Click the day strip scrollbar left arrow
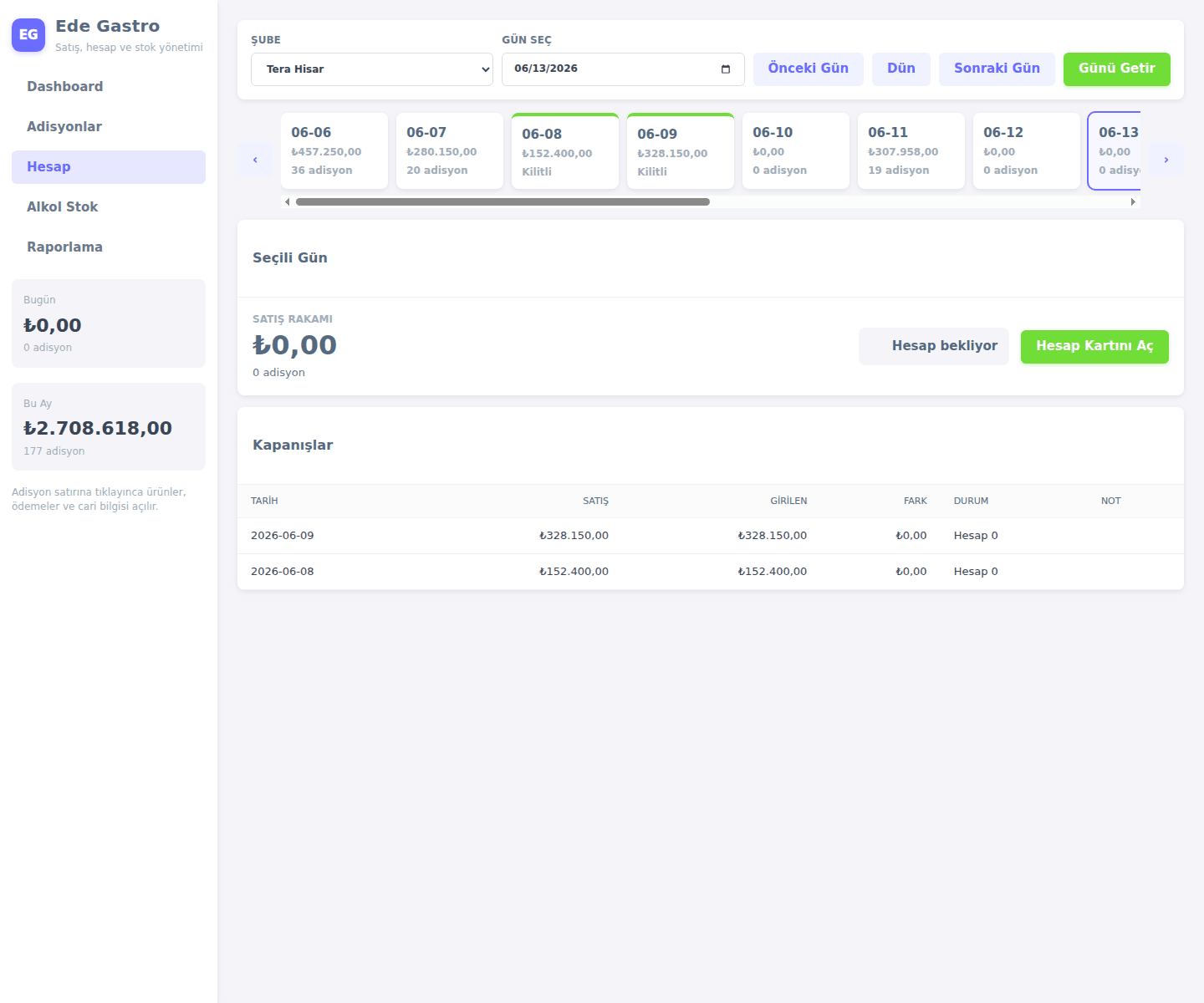The width and height of the screenshot is (1204, 1003). click(288, 201)
